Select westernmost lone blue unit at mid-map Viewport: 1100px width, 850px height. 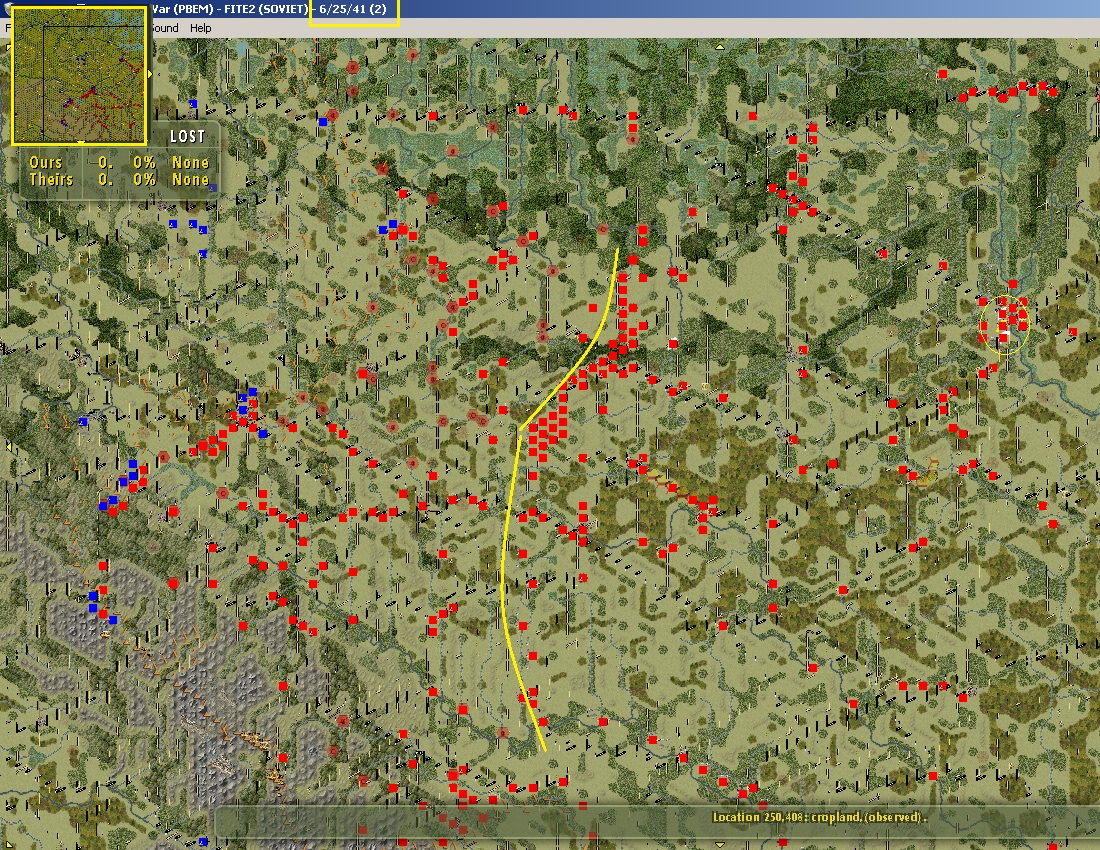click(83, 421)
